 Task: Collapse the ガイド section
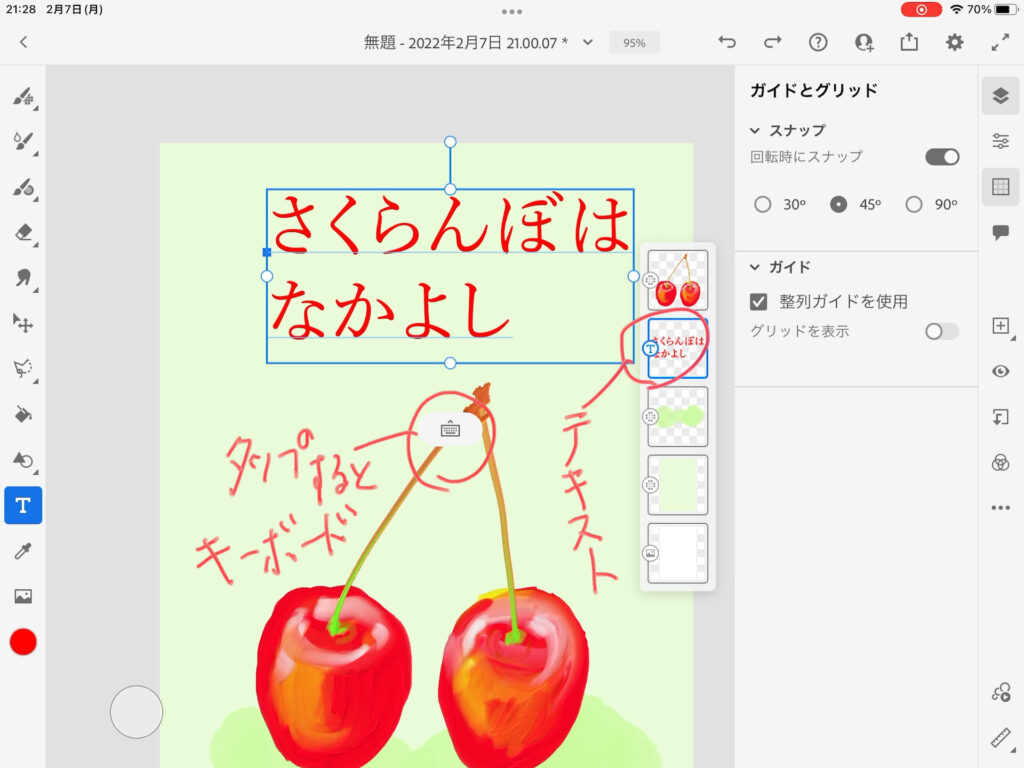click(x=756, y=267)
